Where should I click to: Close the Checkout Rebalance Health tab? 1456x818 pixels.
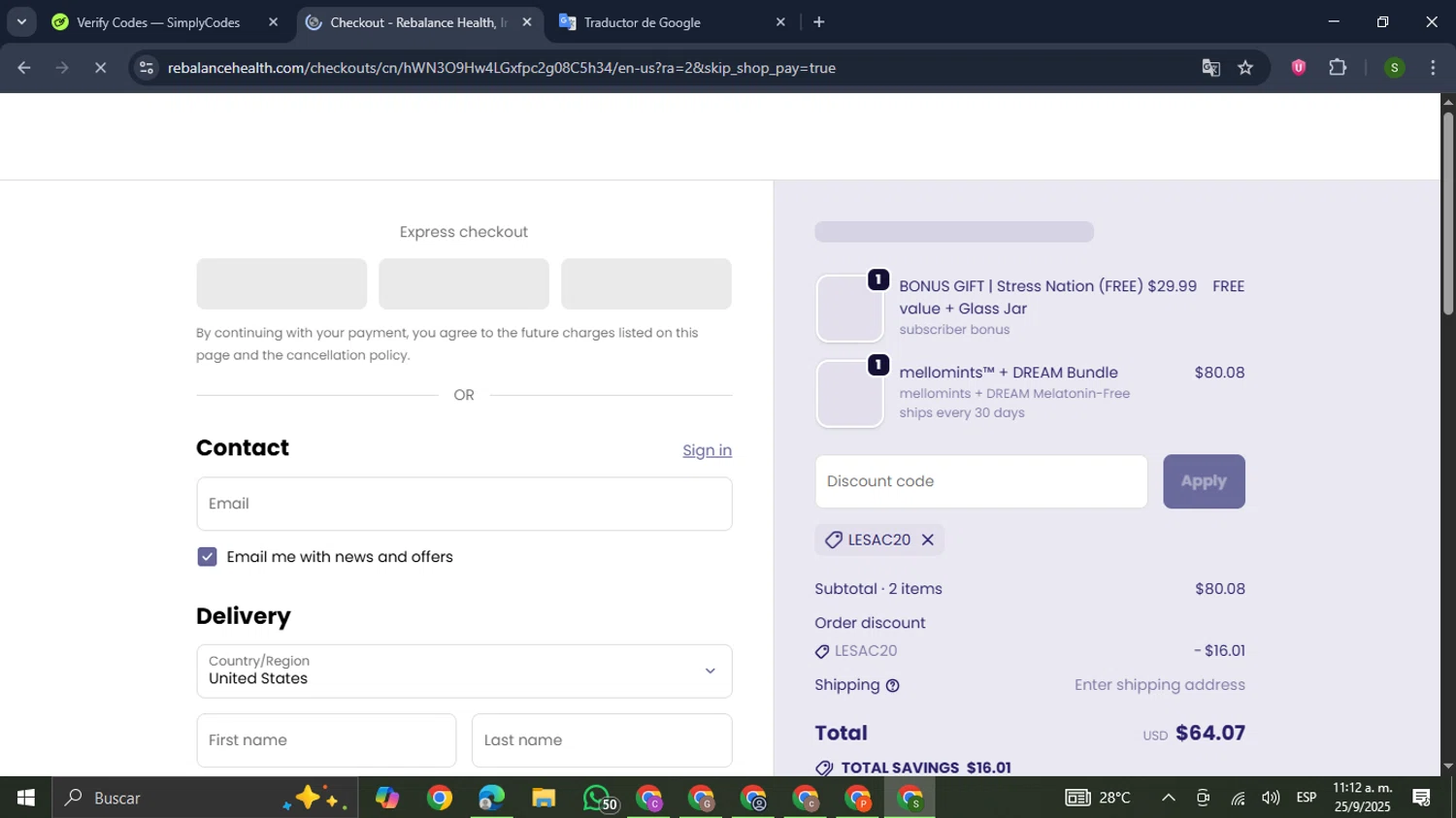[527, 22]
